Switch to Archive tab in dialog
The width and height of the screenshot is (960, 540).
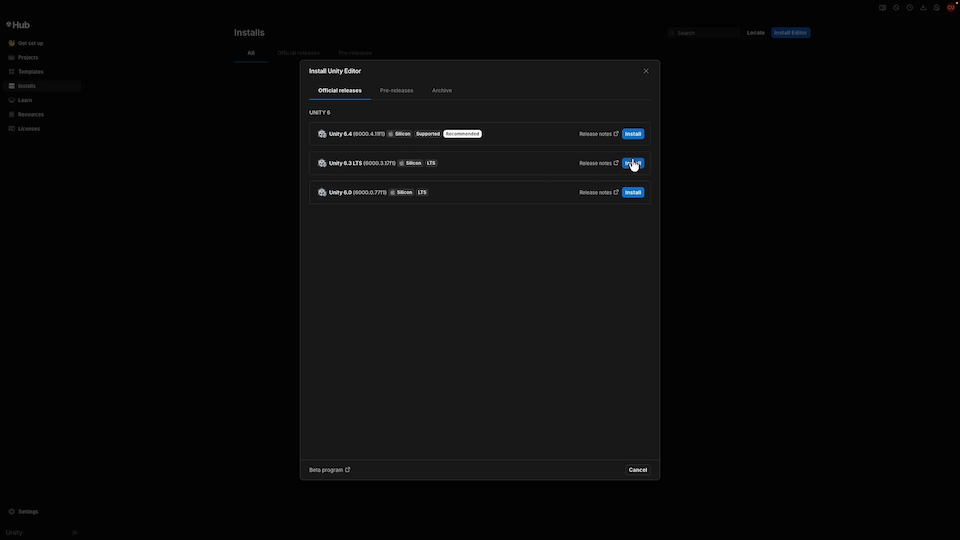pos(441,91)
